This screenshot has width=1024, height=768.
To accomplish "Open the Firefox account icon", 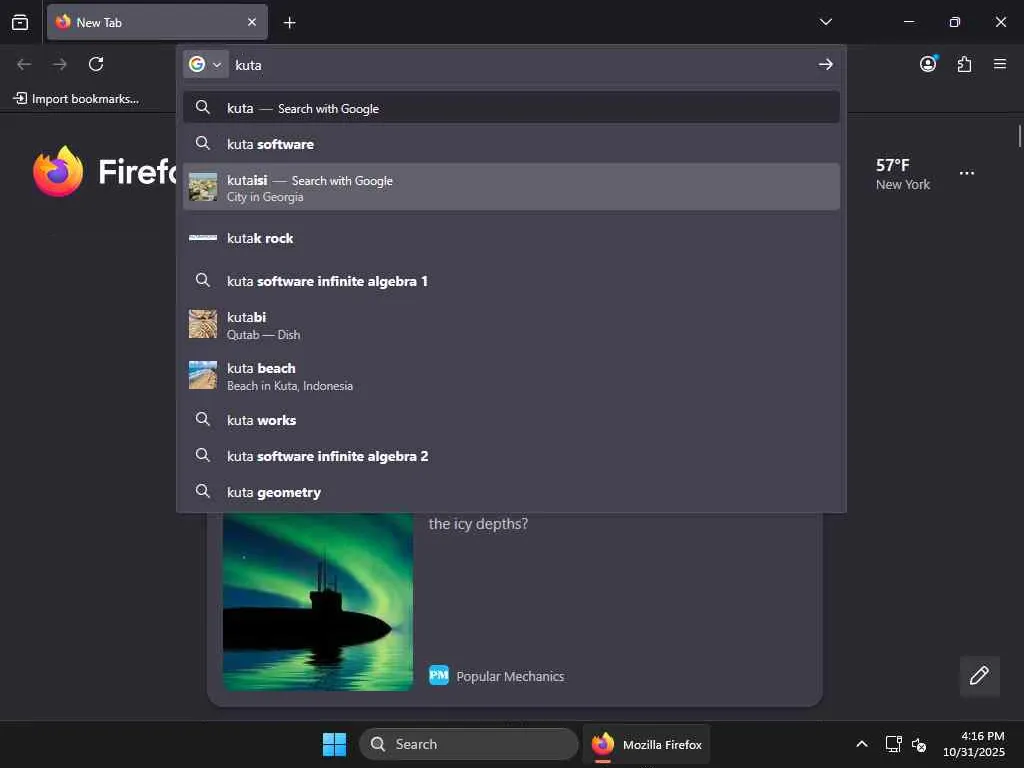I will (x=928, y=64).
